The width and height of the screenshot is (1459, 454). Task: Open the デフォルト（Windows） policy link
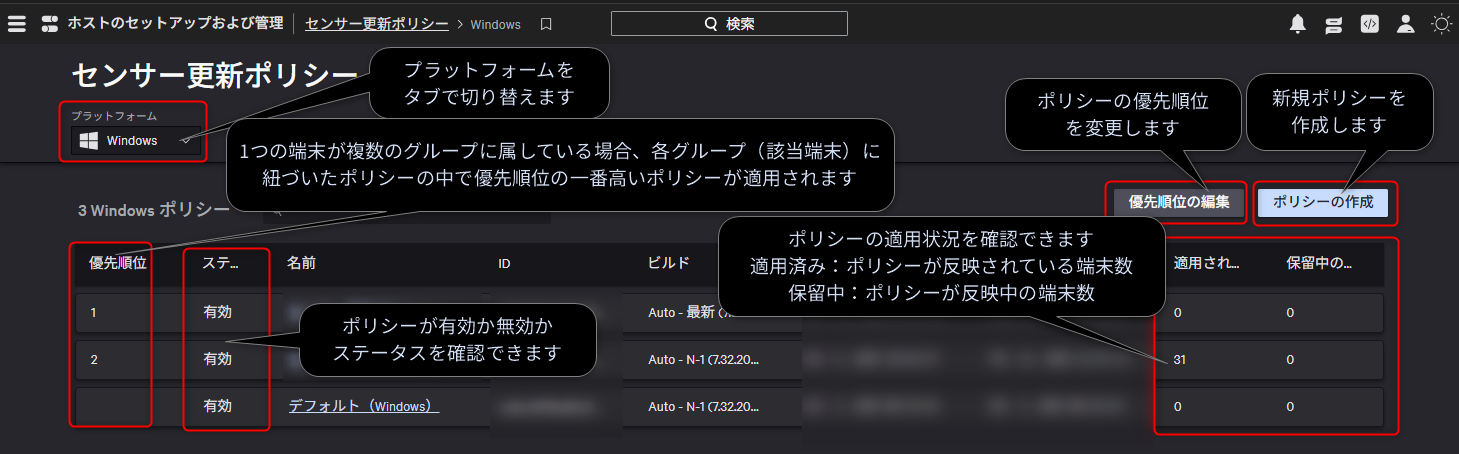click(364, 406)
